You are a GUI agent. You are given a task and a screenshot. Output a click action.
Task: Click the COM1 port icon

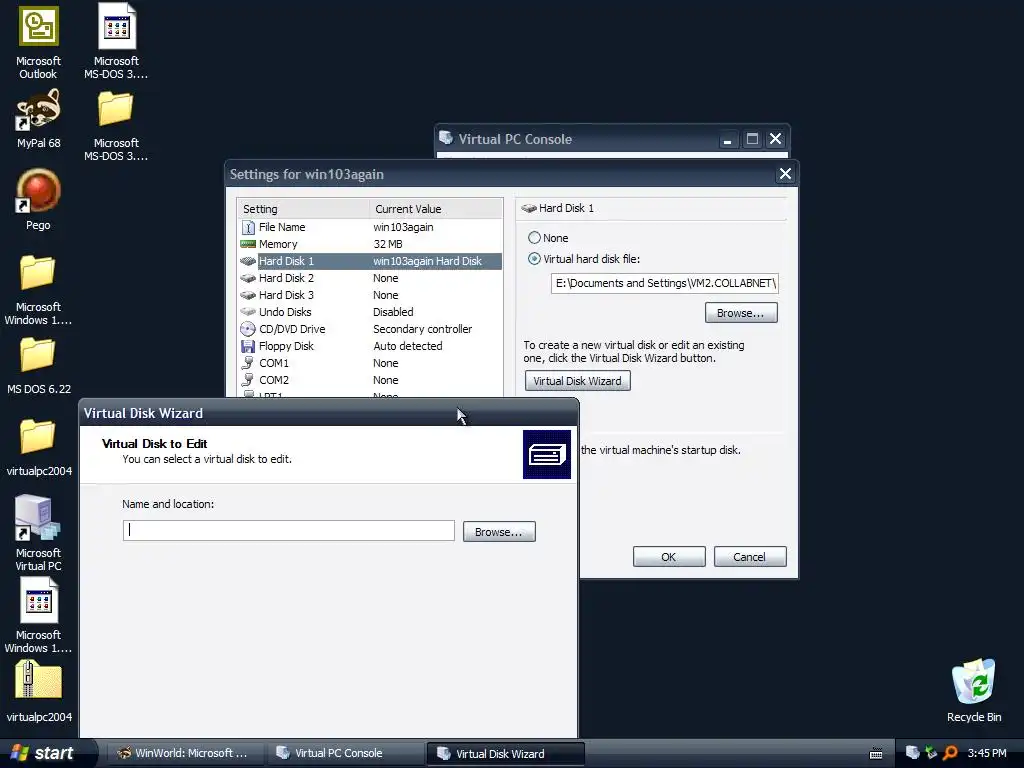248,363
